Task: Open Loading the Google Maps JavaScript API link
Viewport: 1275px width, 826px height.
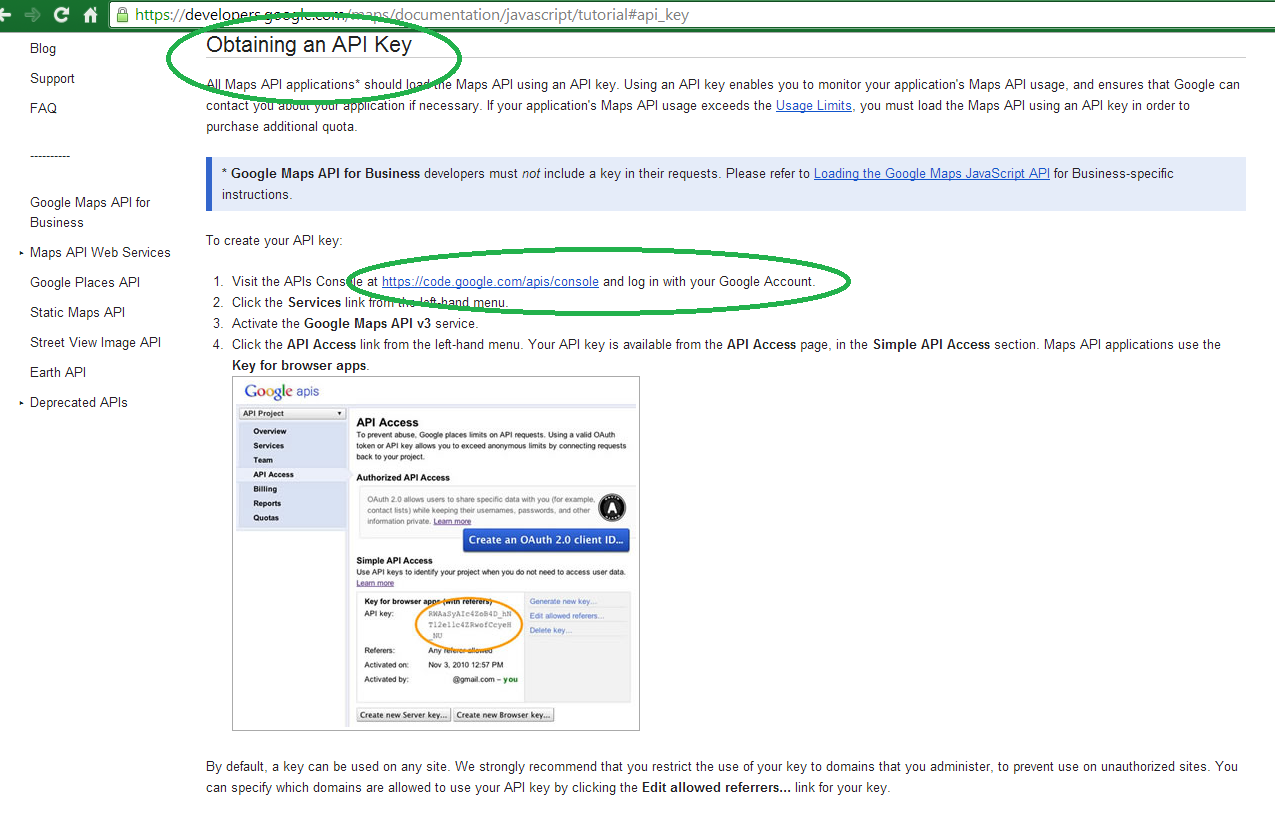Action: [x=932, y=173]
